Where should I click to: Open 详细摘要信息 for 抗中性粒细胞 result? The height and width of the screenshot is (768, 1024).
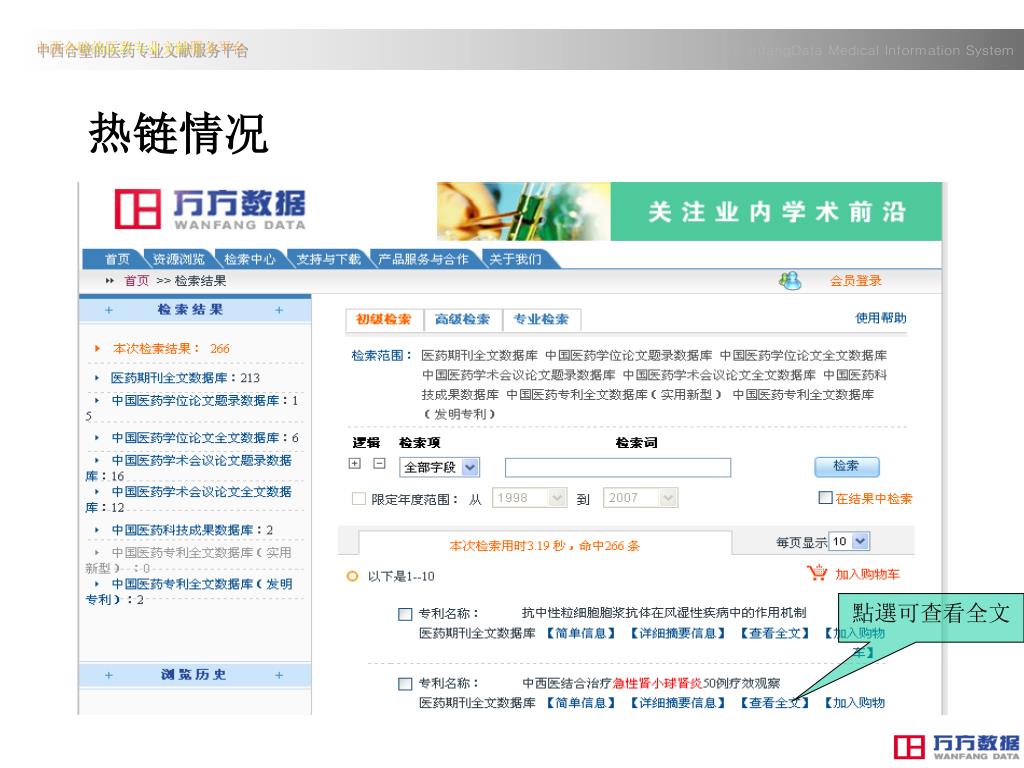(678, 633)
